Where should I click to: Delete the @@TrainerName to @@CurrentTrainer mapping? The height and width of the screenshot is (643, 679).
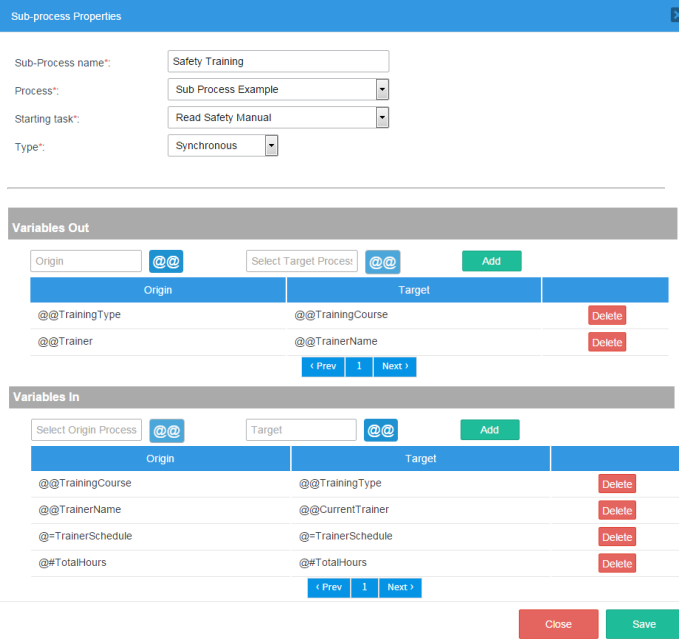617,510
